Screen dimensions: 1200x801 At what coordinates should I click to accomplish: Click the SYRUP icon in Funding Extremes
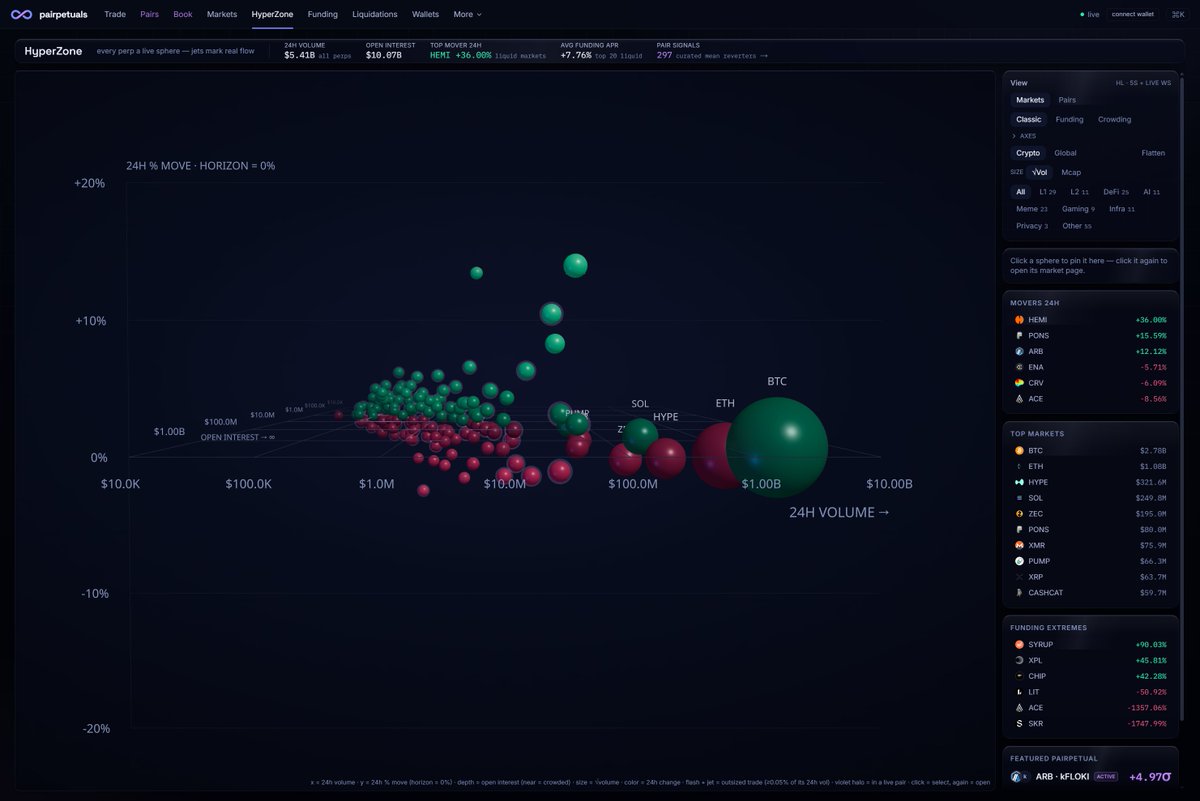coord(1019,645)
